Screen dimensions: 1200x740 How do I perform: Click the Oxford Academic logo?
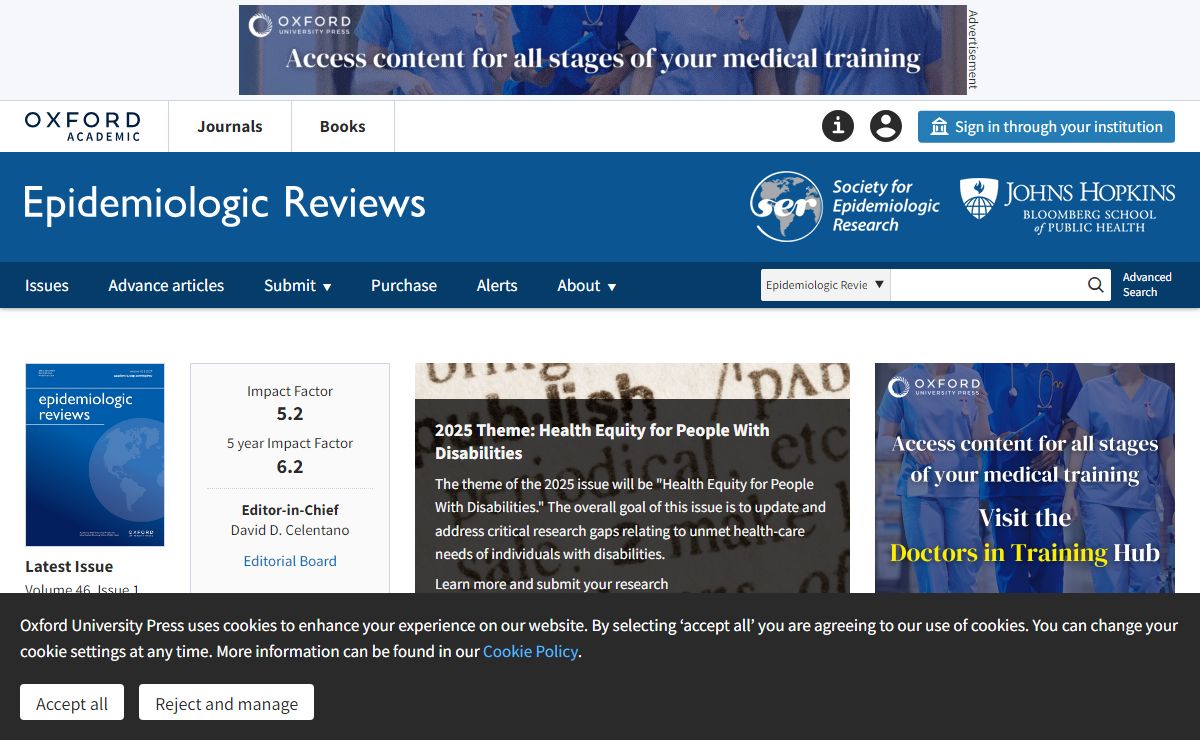point(83,126)
